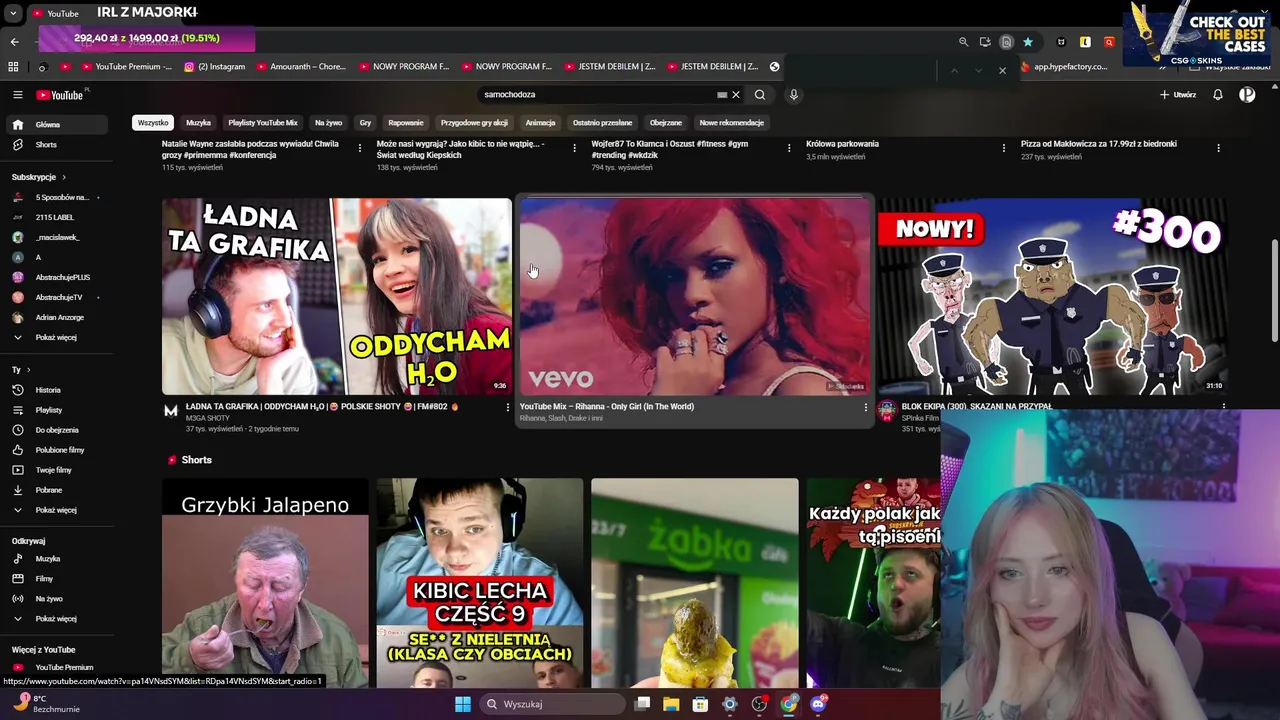Viewport: 1280px width, 720px height.
Task: Clear the search box with the X
Action: pos(736,95)
